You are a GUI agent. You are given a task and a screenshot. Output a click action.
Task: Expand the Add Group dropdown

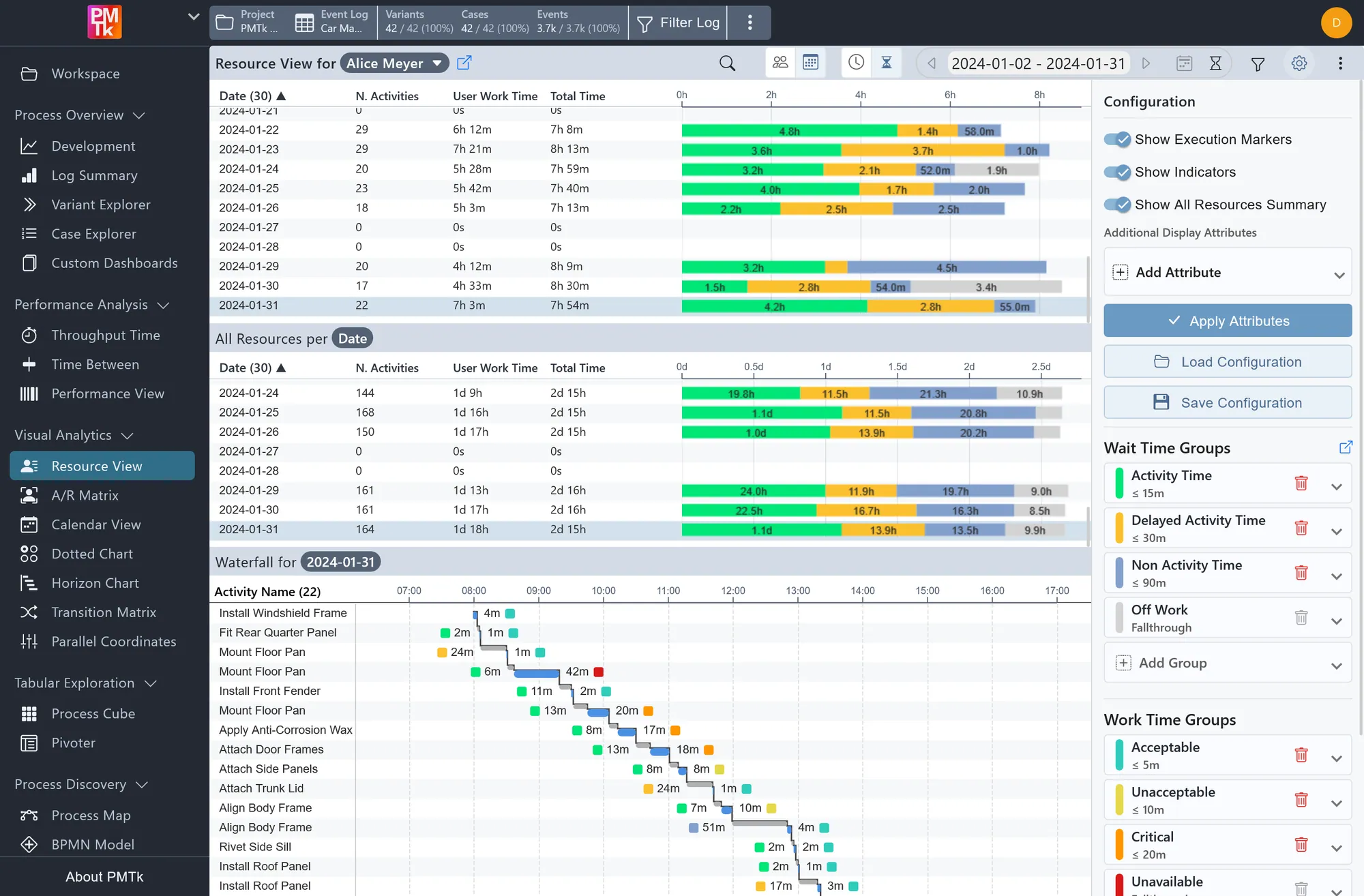[1336, 666]
